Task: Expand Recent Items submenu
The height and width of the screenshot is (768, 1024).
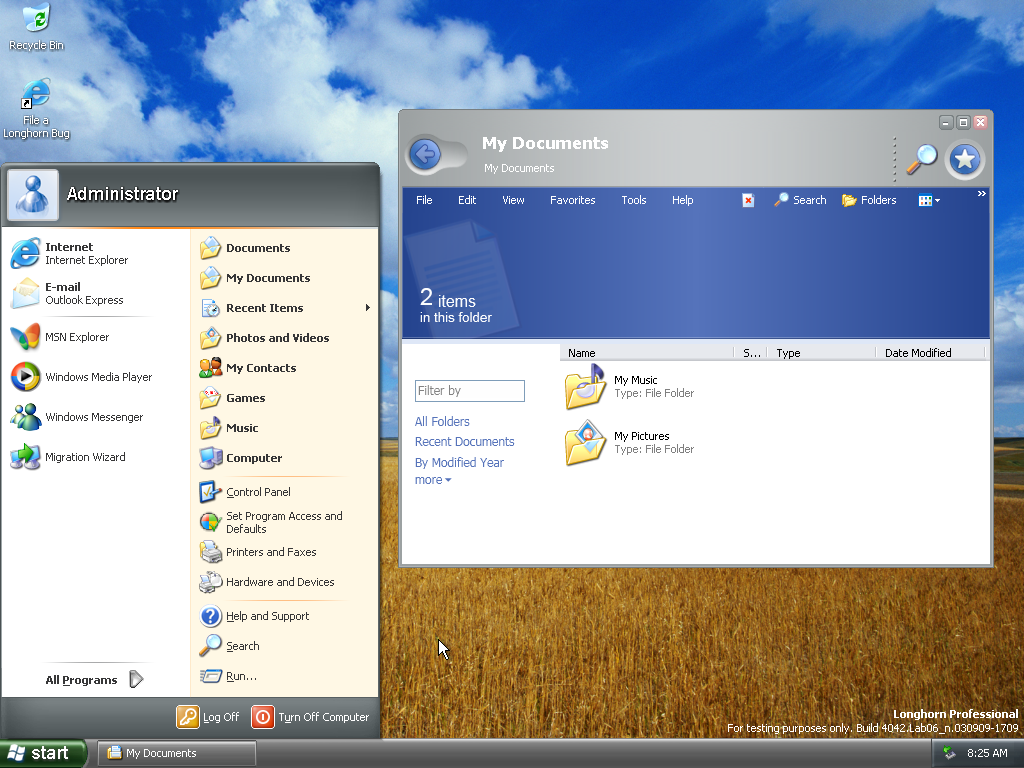Action: point(285,308)
